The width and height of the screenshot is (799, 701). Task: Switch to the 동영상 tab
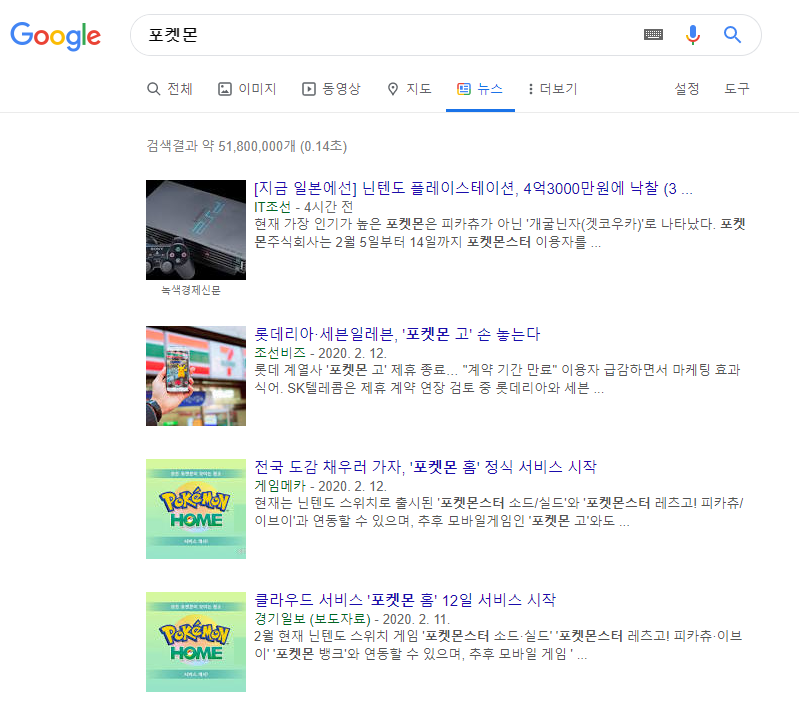pos(331,89)
